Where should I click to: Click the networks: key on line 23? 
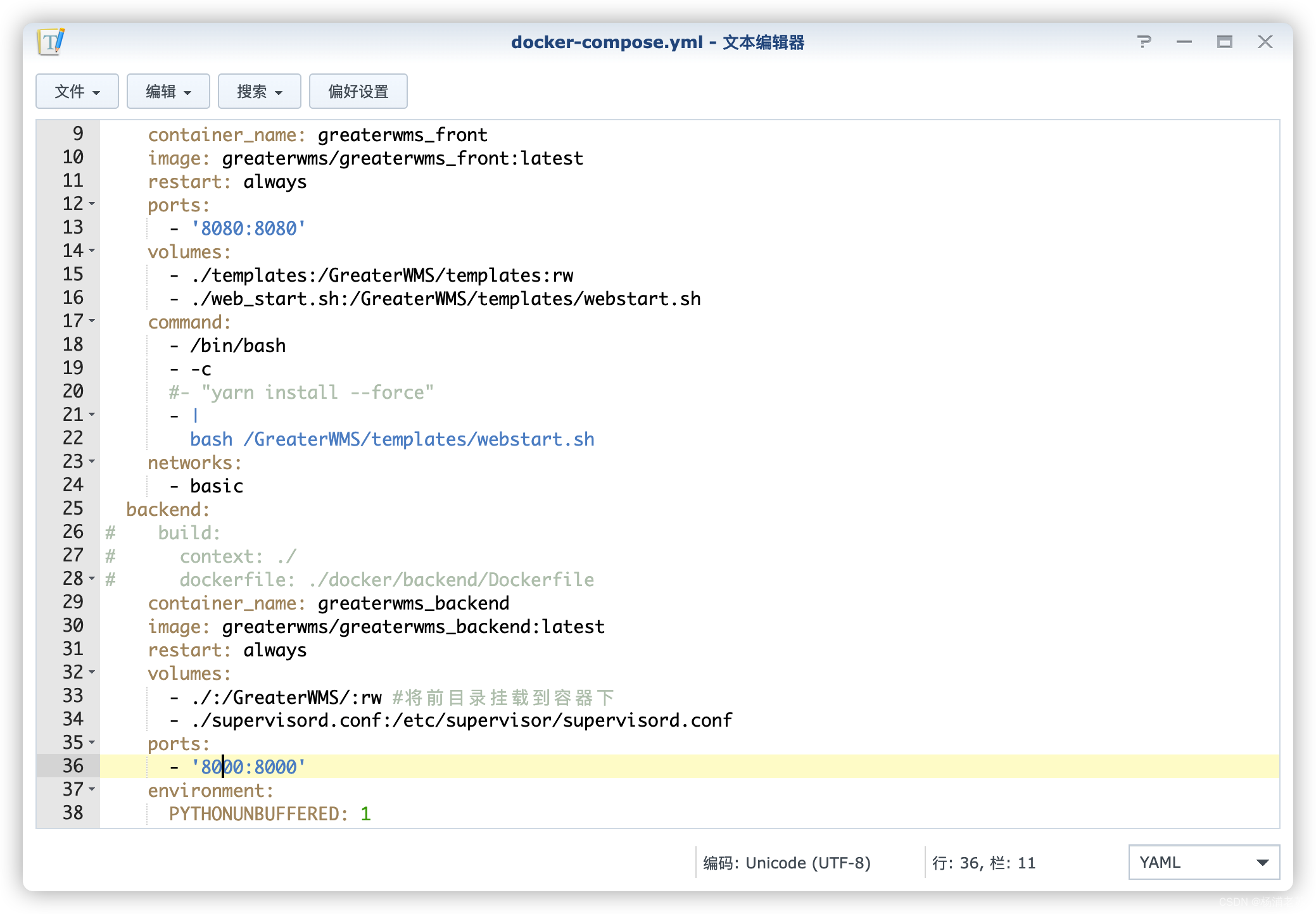(194, 463)
